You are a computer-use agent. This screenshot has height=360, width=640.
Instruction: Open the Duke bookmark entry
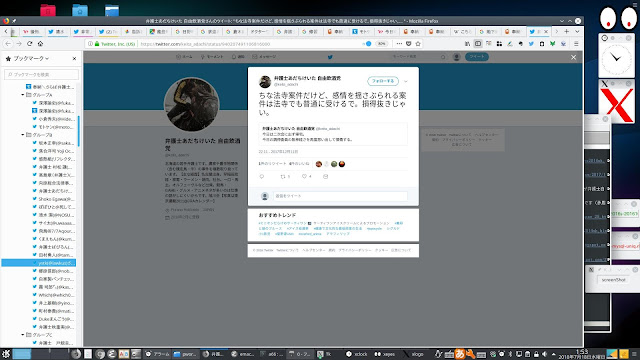[x=53, y=319]
